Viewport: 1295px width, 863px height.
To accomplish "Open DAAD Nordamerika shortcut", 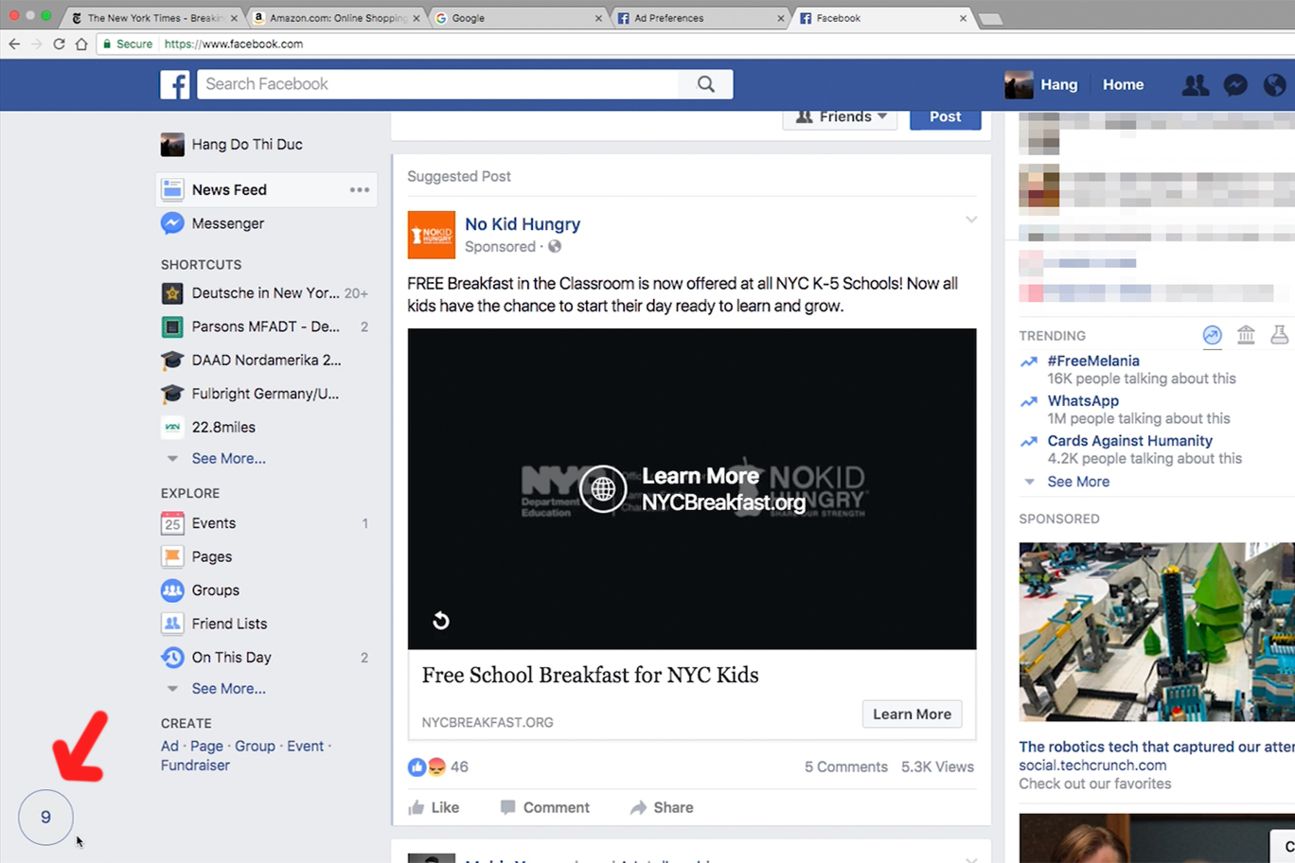I will click(x=265, y=360).
